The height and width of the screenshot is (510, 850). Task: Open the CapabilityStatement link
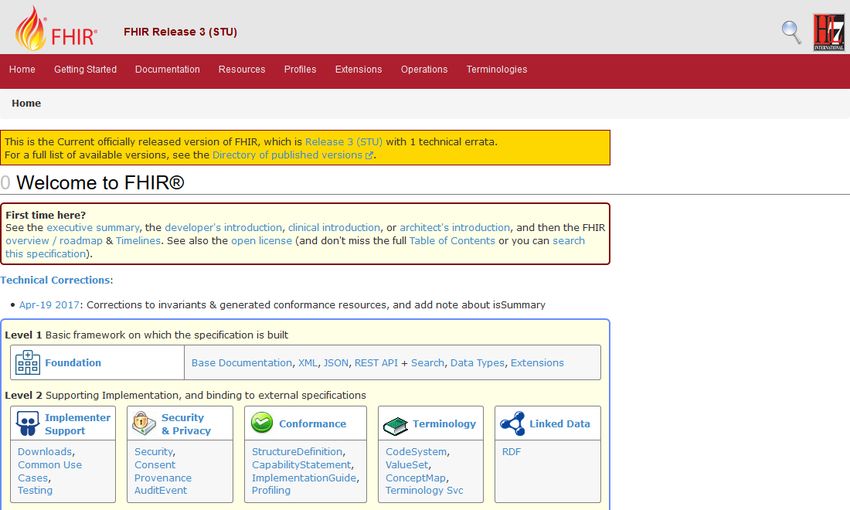301,464
